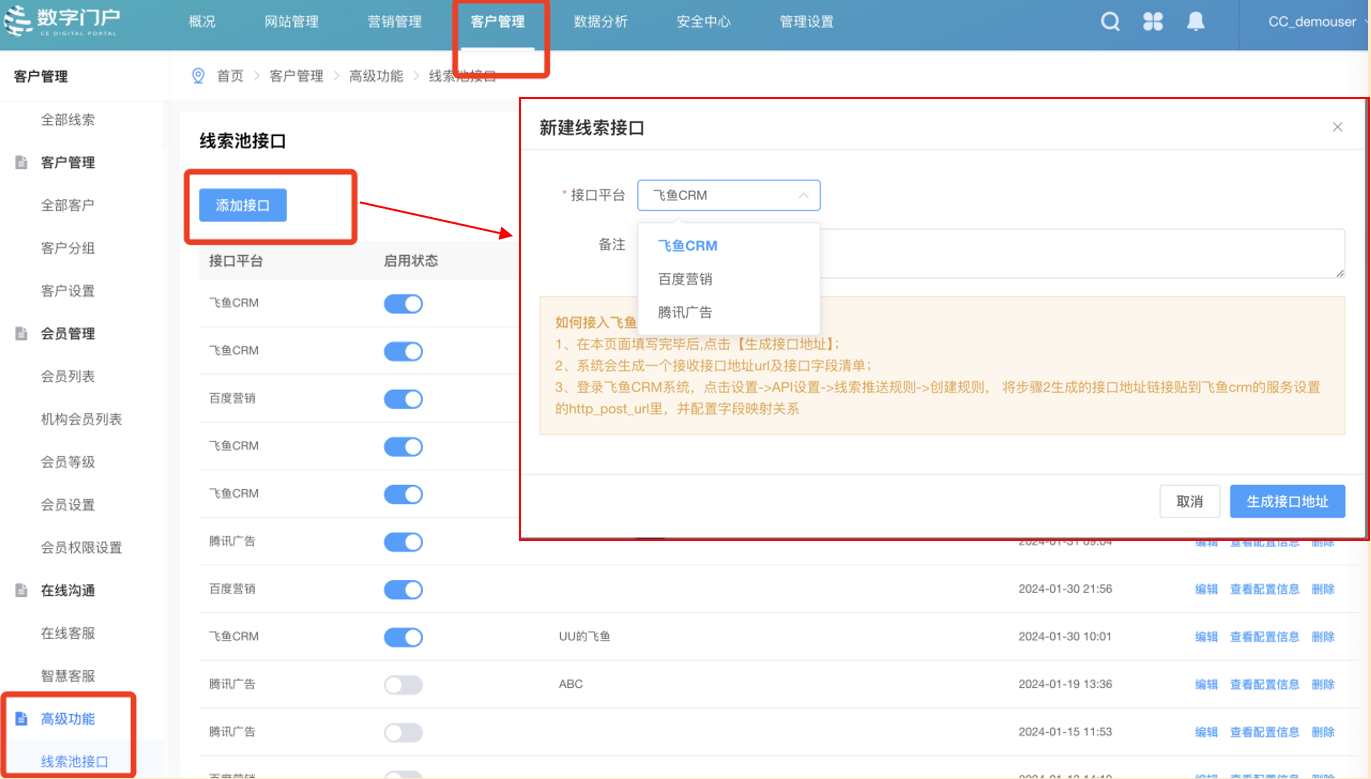The image size is (1371, 779).
Task: Open the 营销管理 top navigation tab
Action: coord(394,21)
